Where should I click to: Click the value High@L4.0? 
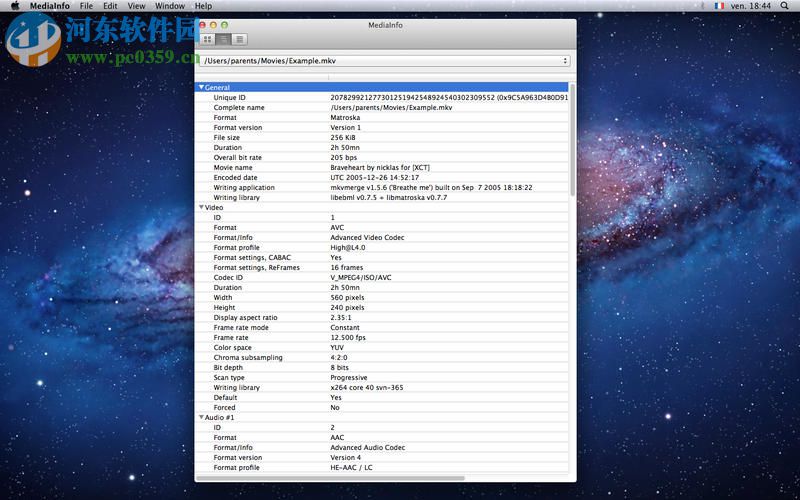(348, 247)
